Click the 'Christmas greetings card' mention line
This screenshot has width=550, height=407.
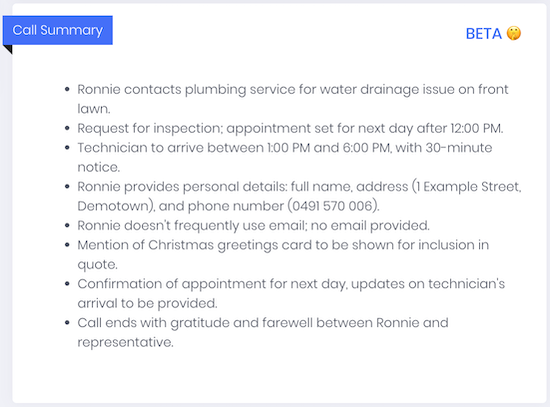[283, 254]
